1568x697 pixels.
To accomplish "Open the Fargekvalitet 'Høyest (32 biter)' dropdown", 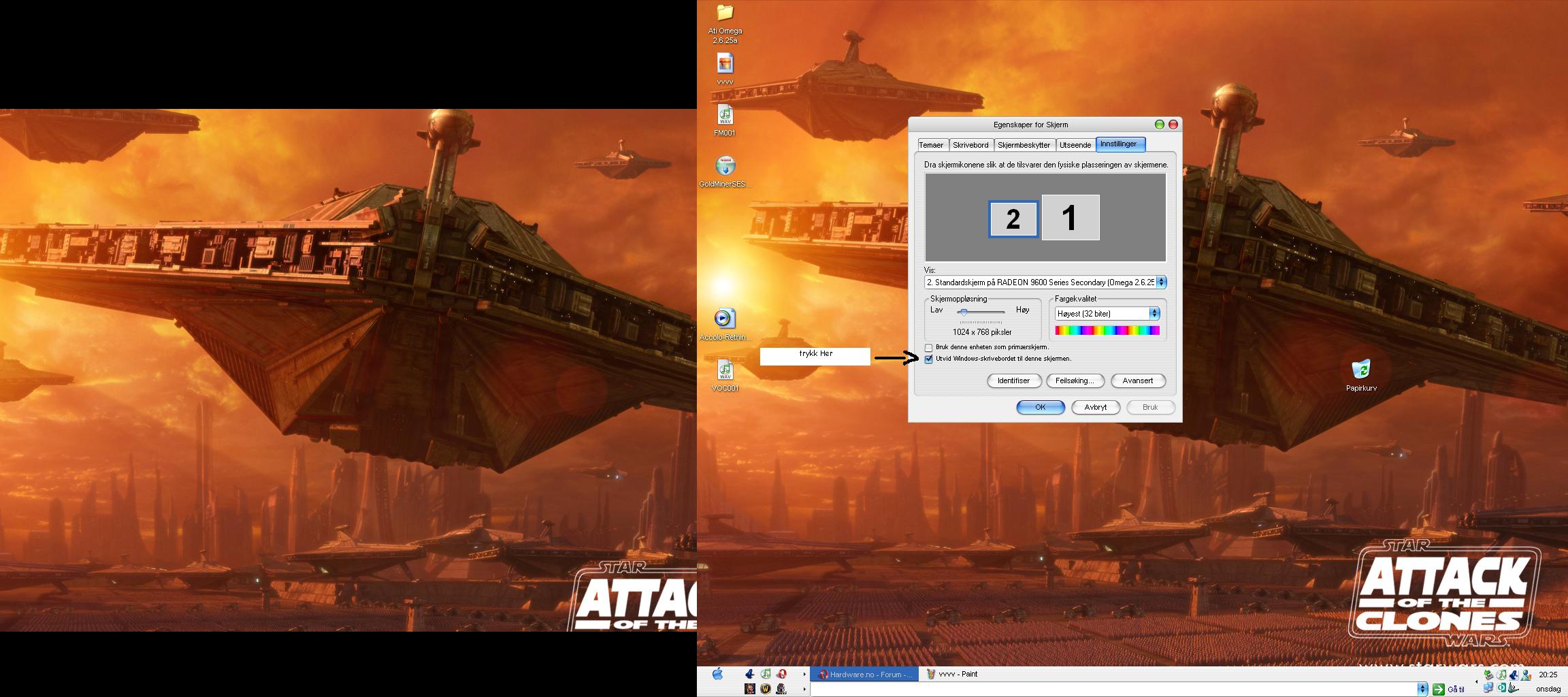I will click(1154, 313).
